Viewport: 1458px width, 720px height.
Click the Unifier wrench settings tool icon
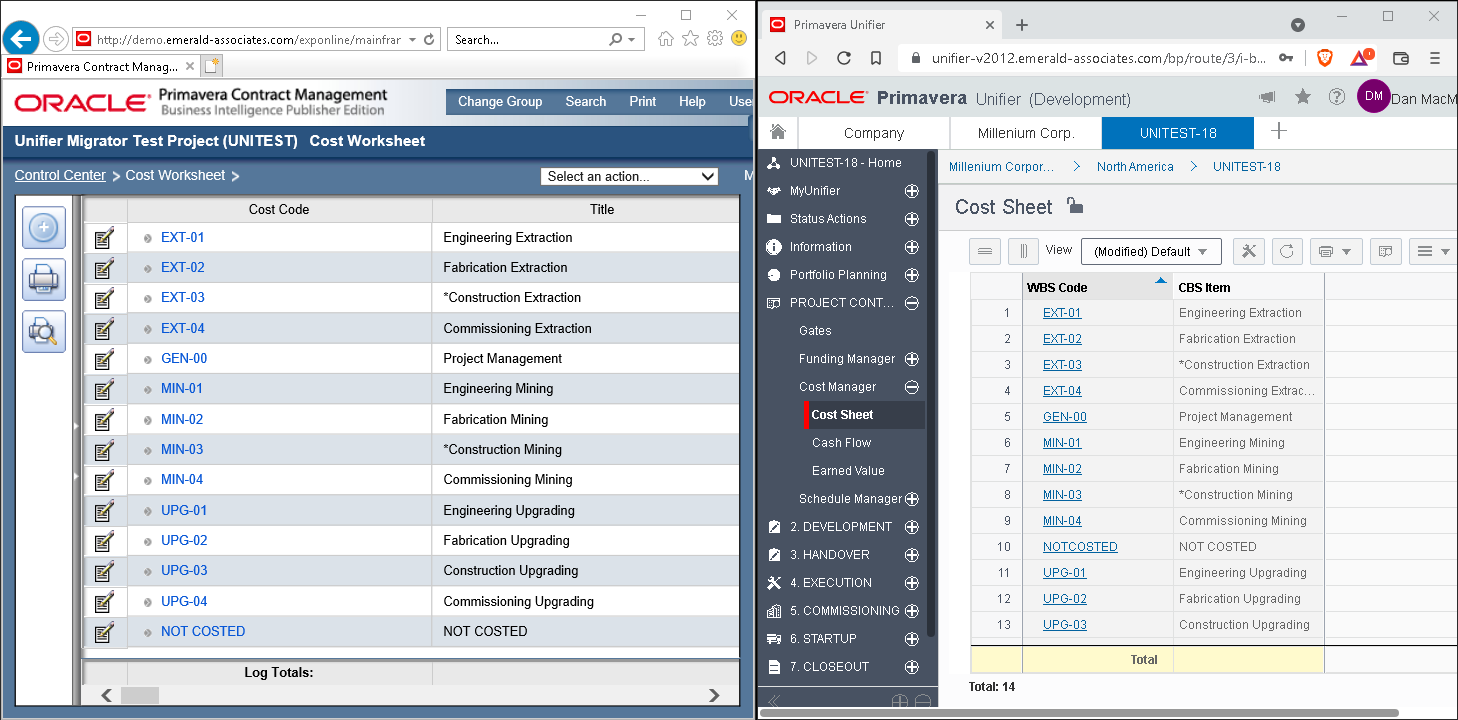[x=1248, y=251]
